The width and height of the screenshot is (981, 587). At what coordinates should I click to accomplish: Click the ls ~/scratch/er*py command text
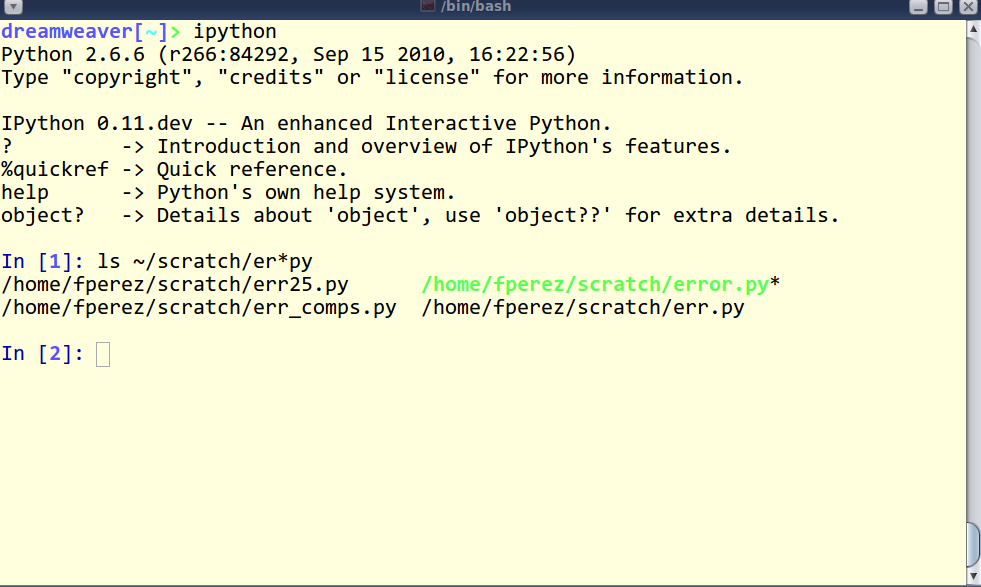click(x=205, y=262)
